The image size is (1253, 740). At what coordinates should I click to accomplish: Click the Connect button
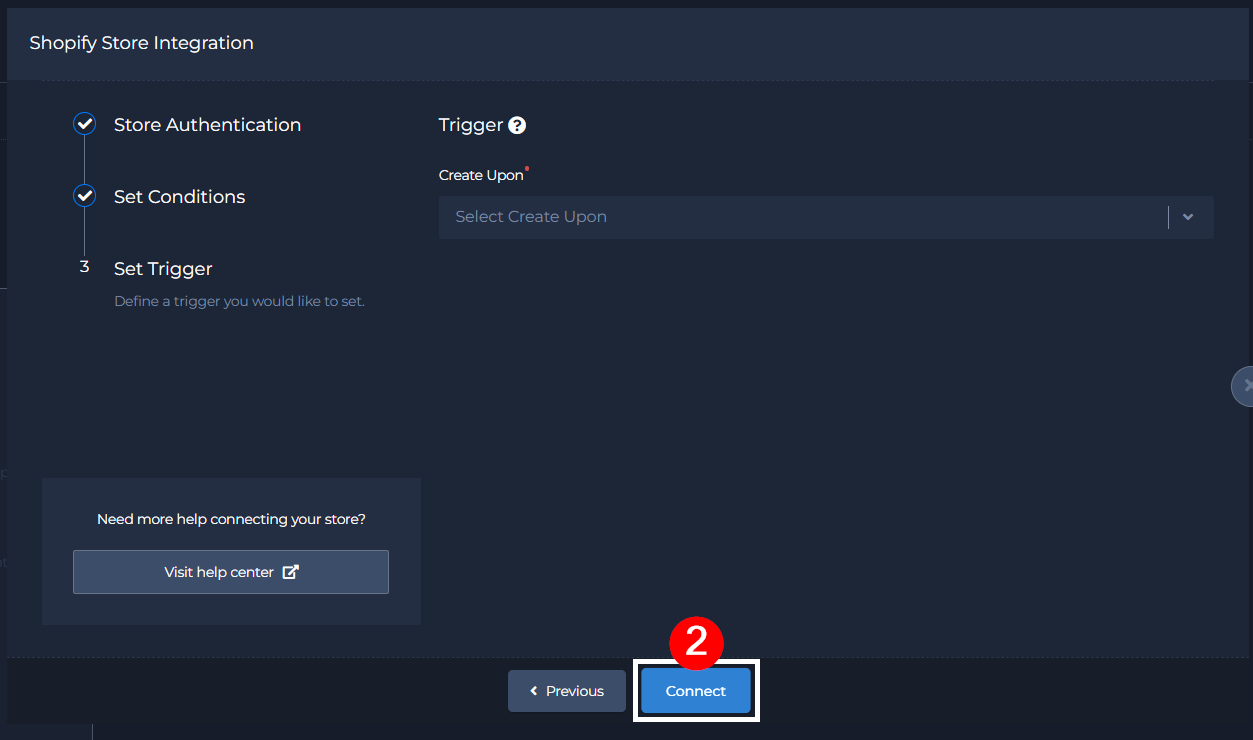(x=696, y=691)
